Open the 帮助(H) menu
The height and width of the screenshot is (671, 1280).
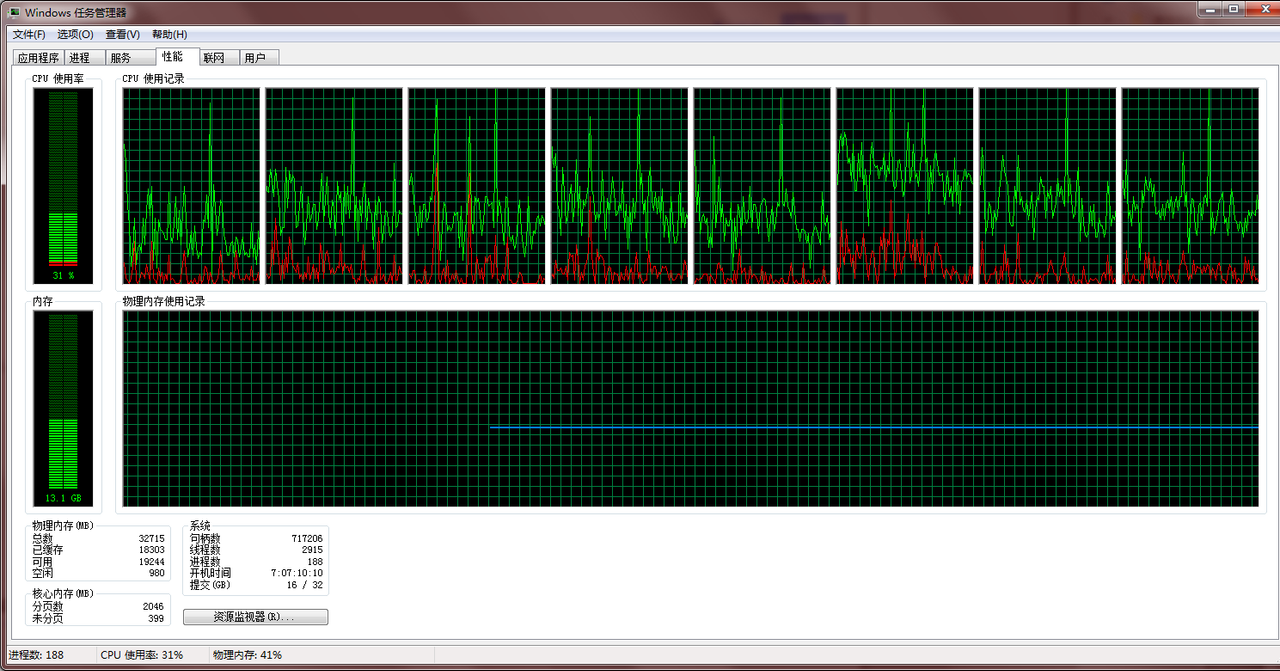click(170, 34)
